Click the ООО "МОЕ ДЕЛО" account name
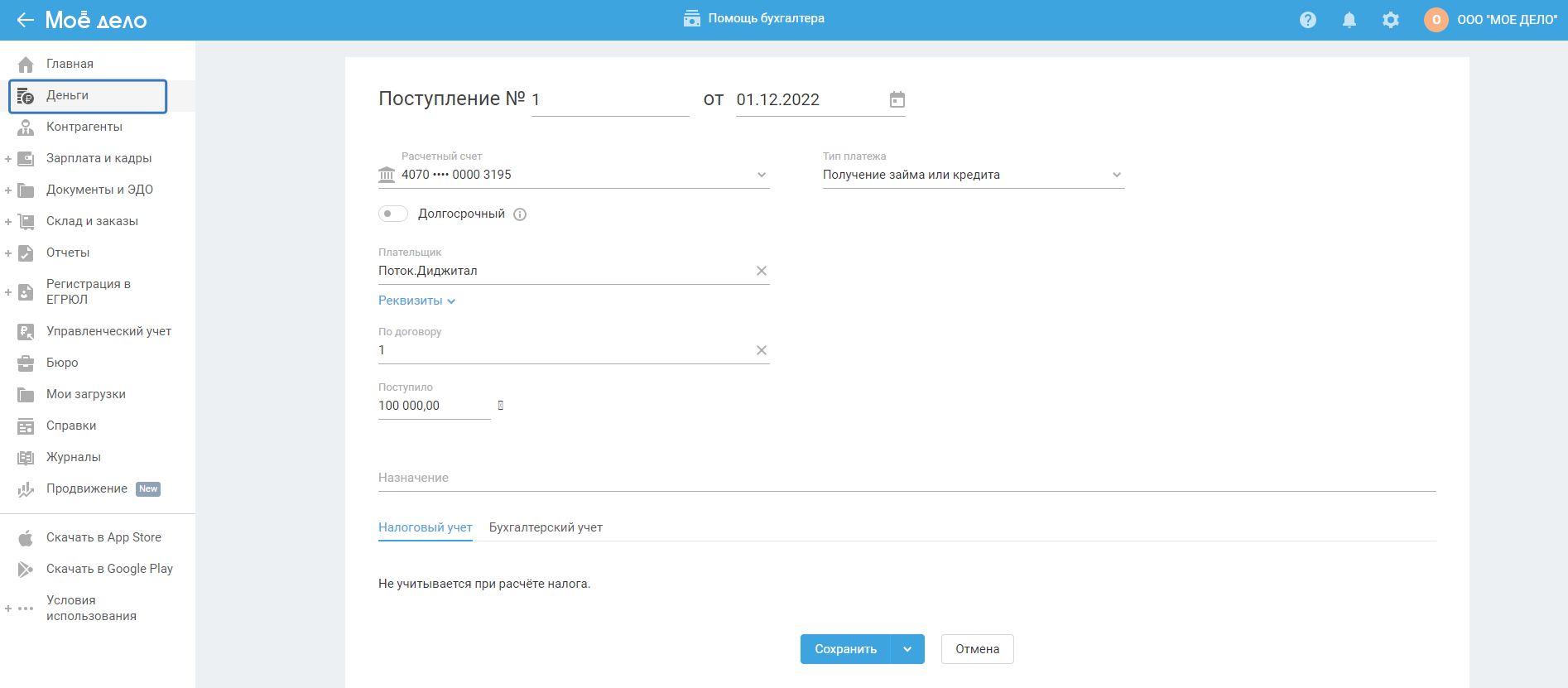Screen dimensions: 1568x688 (x=1508, y=20)
